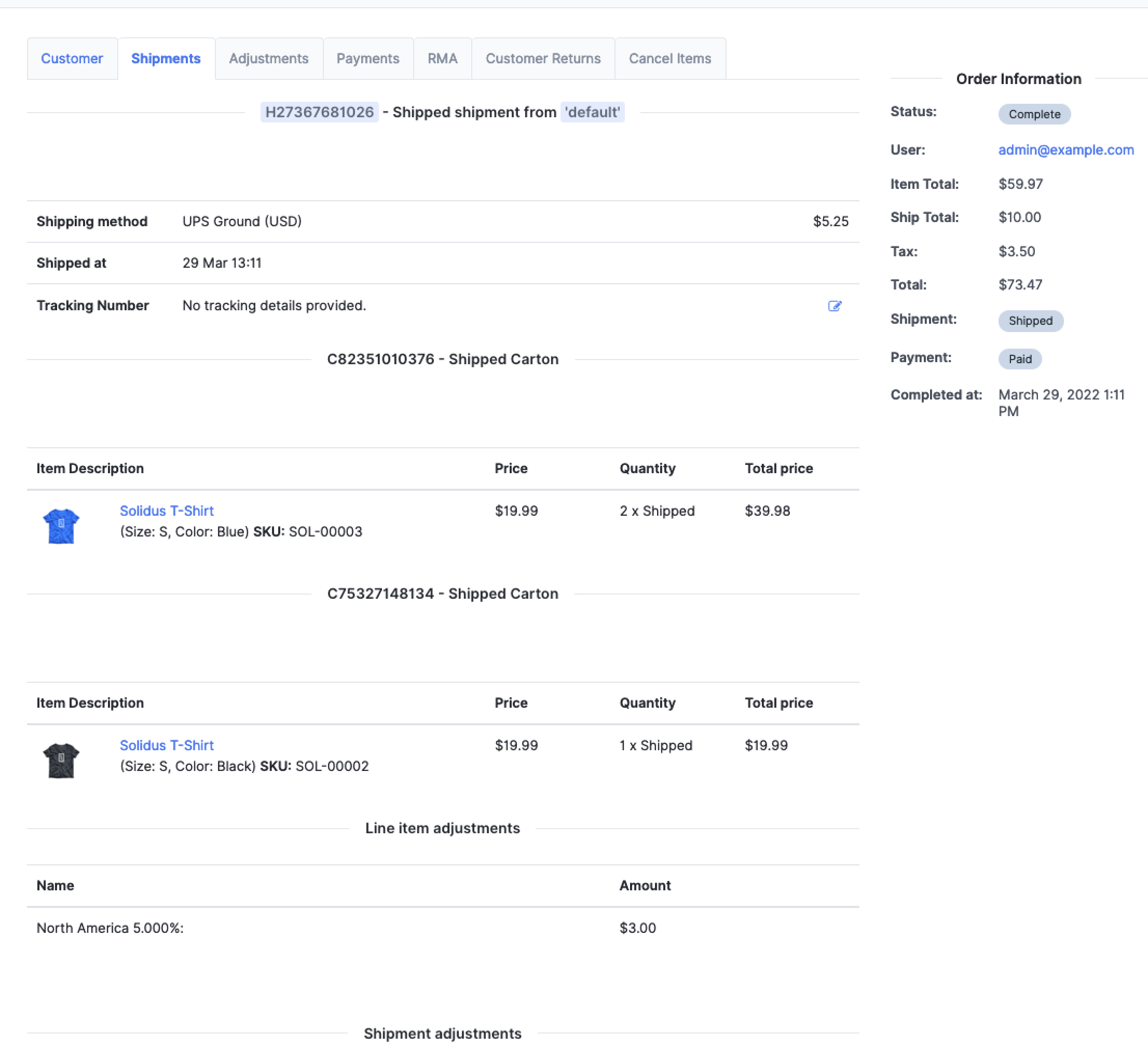
Task: Click shipment number H27367681026 label
Action: (320, 112)
